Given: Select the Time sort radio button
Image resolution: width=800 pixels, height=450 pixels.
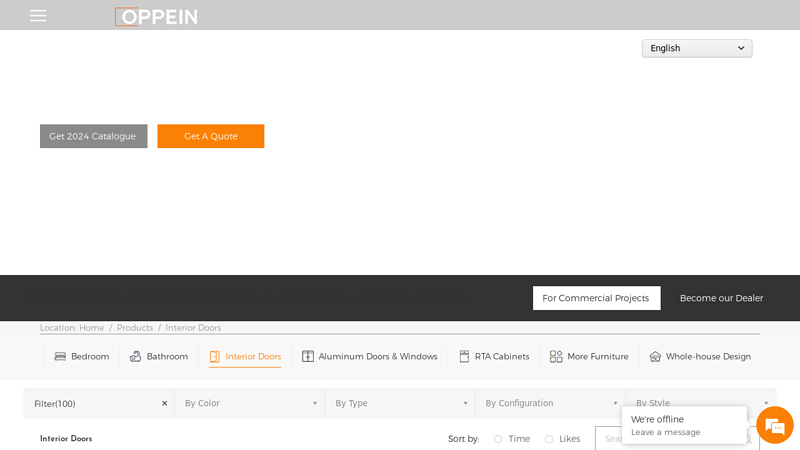Looking at the screenshot, I should (498, 439).
